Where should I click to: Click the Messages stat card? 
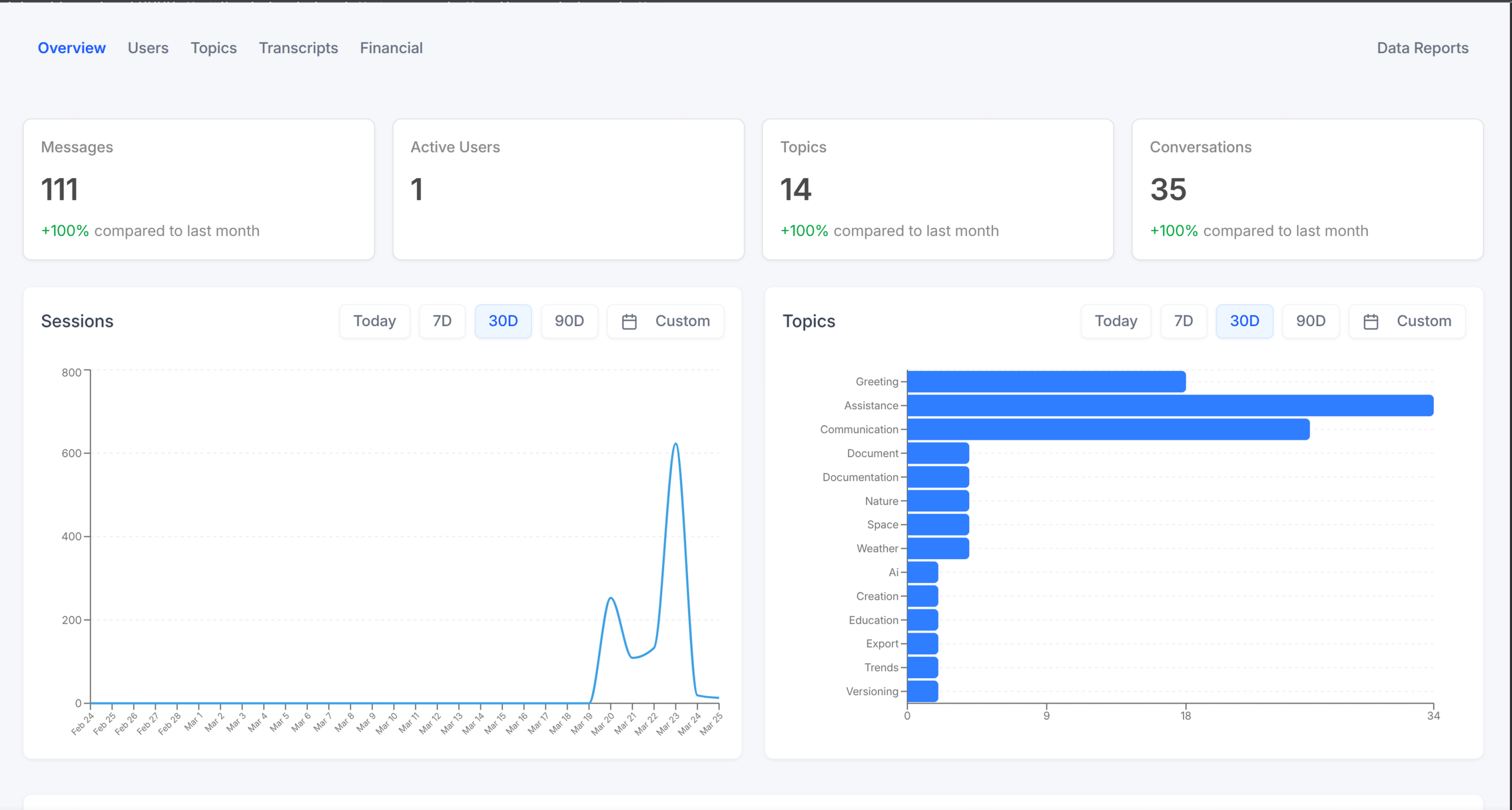click(198, 189)
